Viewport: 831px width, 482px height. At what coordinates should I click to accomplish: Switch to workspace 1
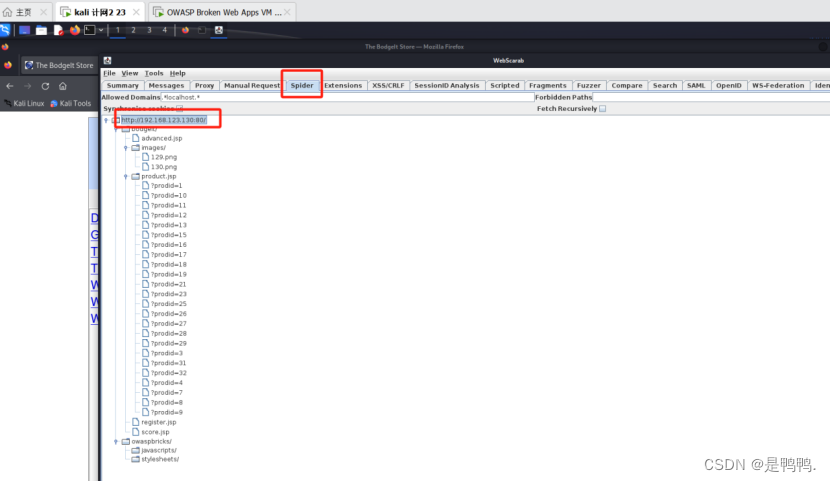118,30
